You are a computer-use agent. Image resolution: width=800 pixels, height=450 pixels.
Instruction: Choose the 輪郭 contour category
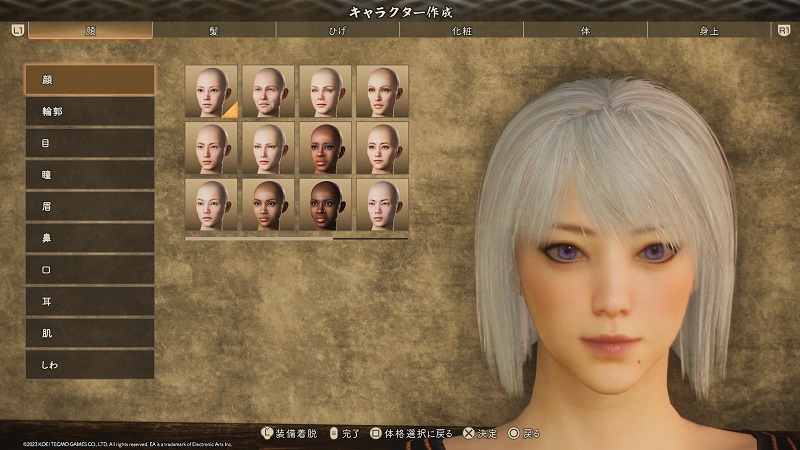click(90, 111)
